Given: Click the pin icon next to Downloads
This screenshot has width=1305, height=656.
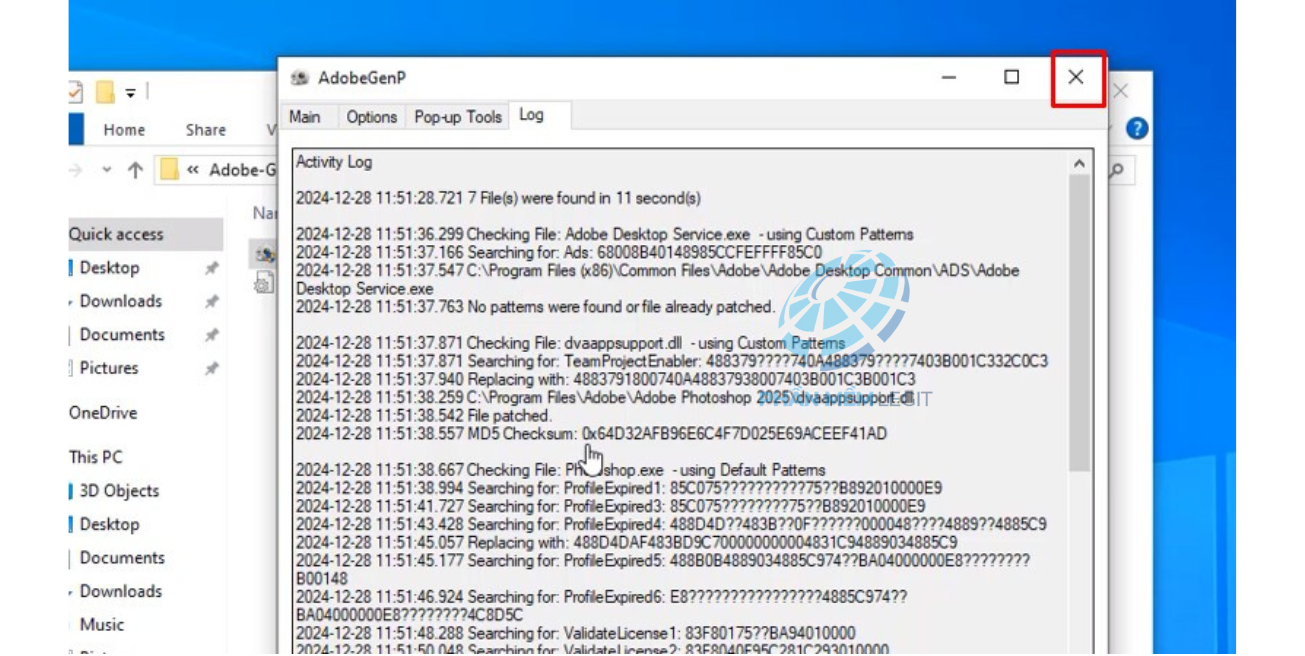Looking at the screenshot, I should [211, 302].
